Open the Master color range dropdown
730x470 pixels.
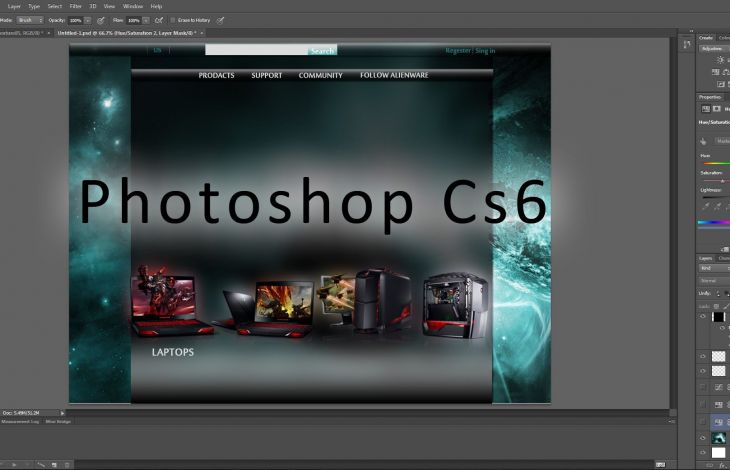(723, 141)
